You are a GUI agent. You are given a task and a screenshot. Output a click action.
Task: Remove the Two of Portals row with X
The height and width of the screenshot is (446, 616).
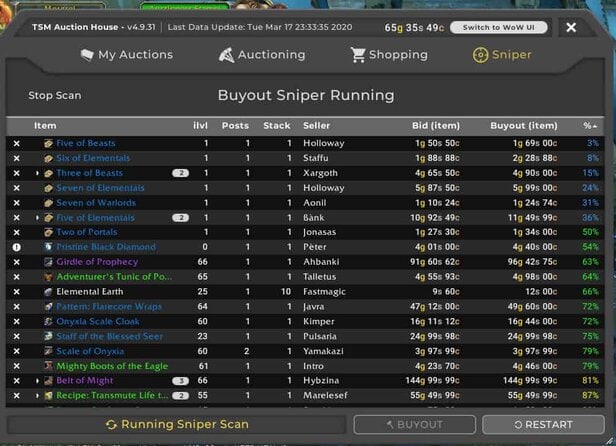pyautogui.click(x=16, y=233)
